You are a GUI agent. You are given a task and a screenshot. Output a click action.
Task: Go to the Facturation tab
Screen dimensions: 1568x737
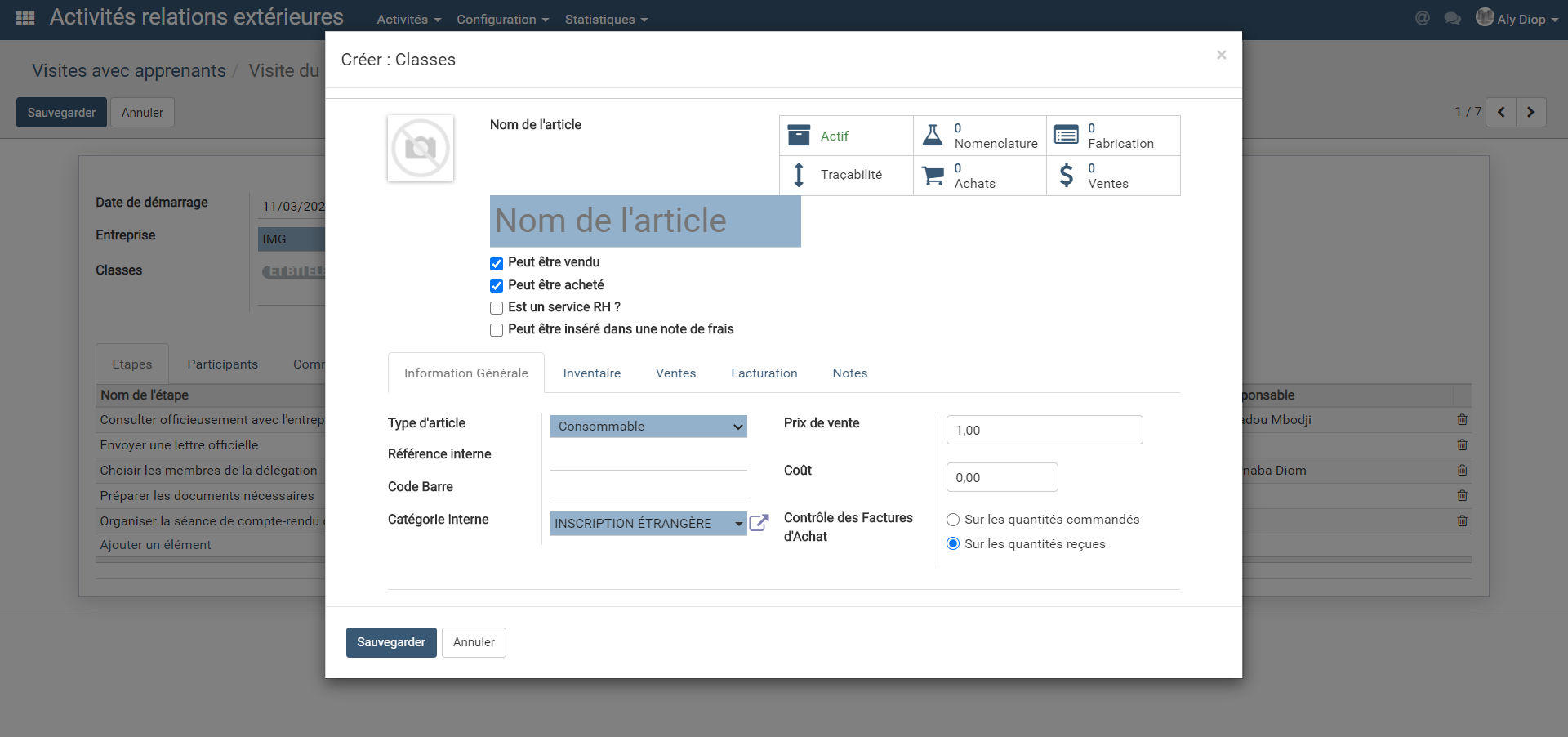tap(764, 373)
